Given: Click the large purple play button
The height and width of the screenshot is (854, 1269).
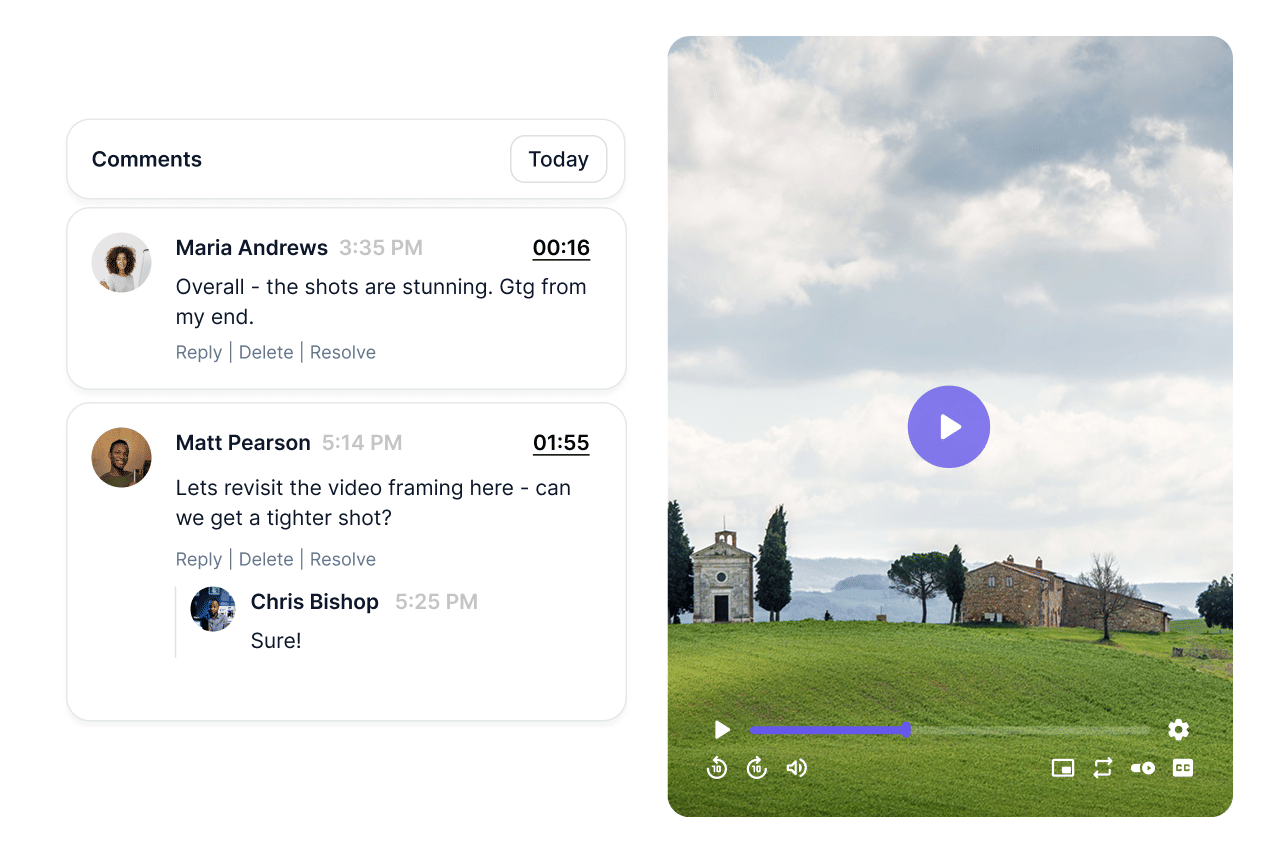Looking at the screenshot, I should 948,427.
